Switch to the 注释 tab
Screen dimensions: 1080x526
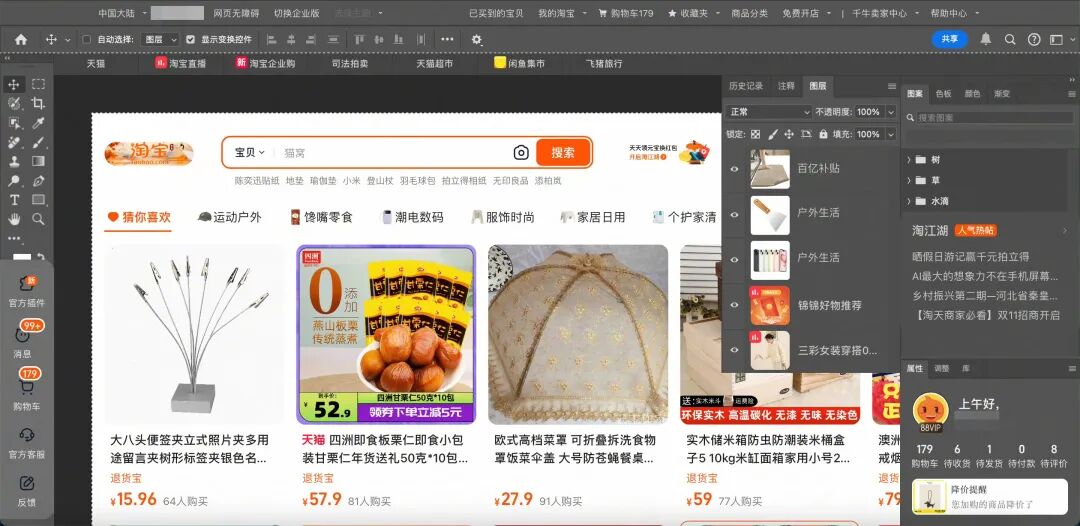point(786,86)
